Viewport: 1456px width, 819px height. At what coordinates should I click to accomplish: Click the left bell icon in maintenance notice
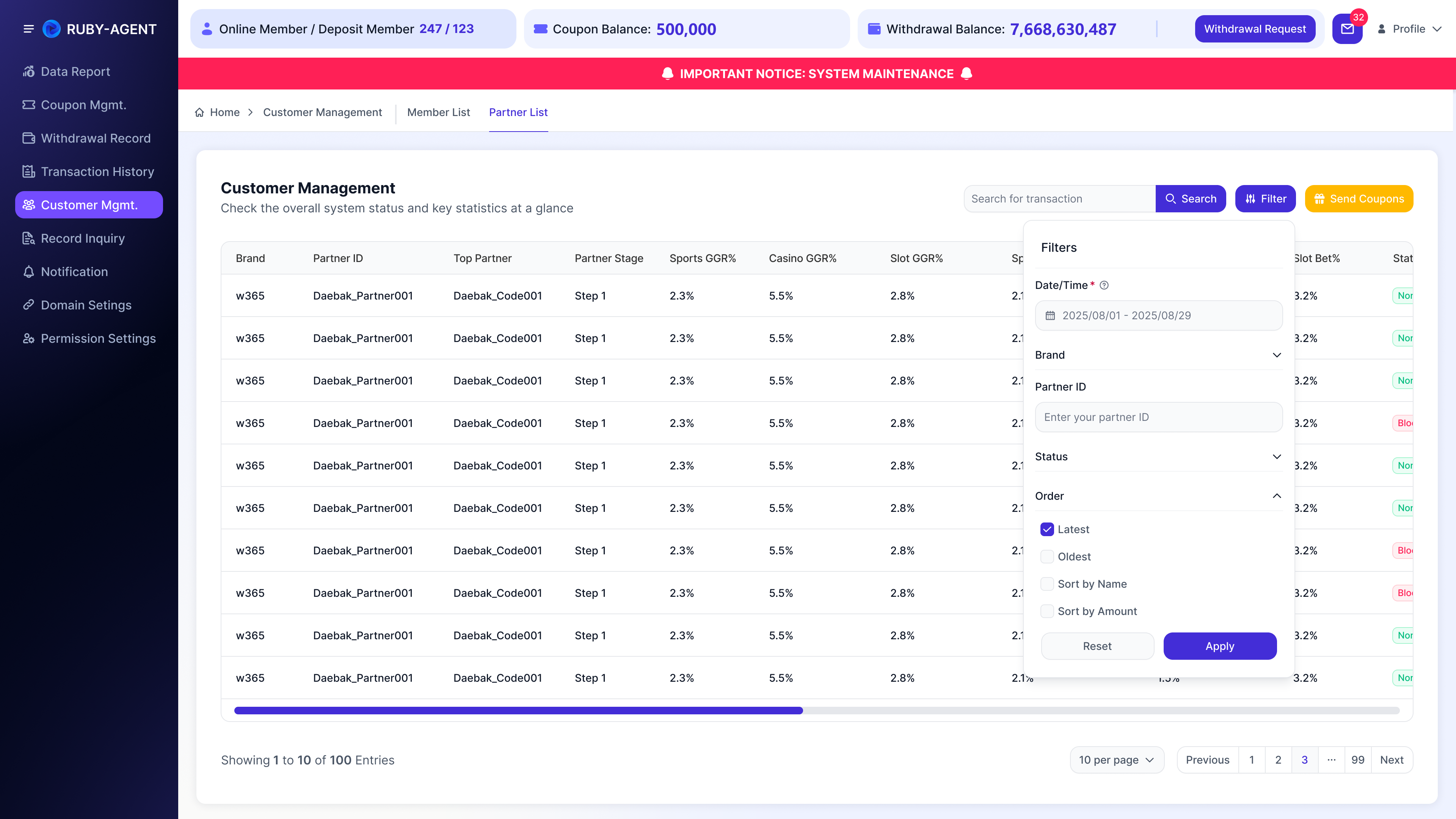coord(667,74)
